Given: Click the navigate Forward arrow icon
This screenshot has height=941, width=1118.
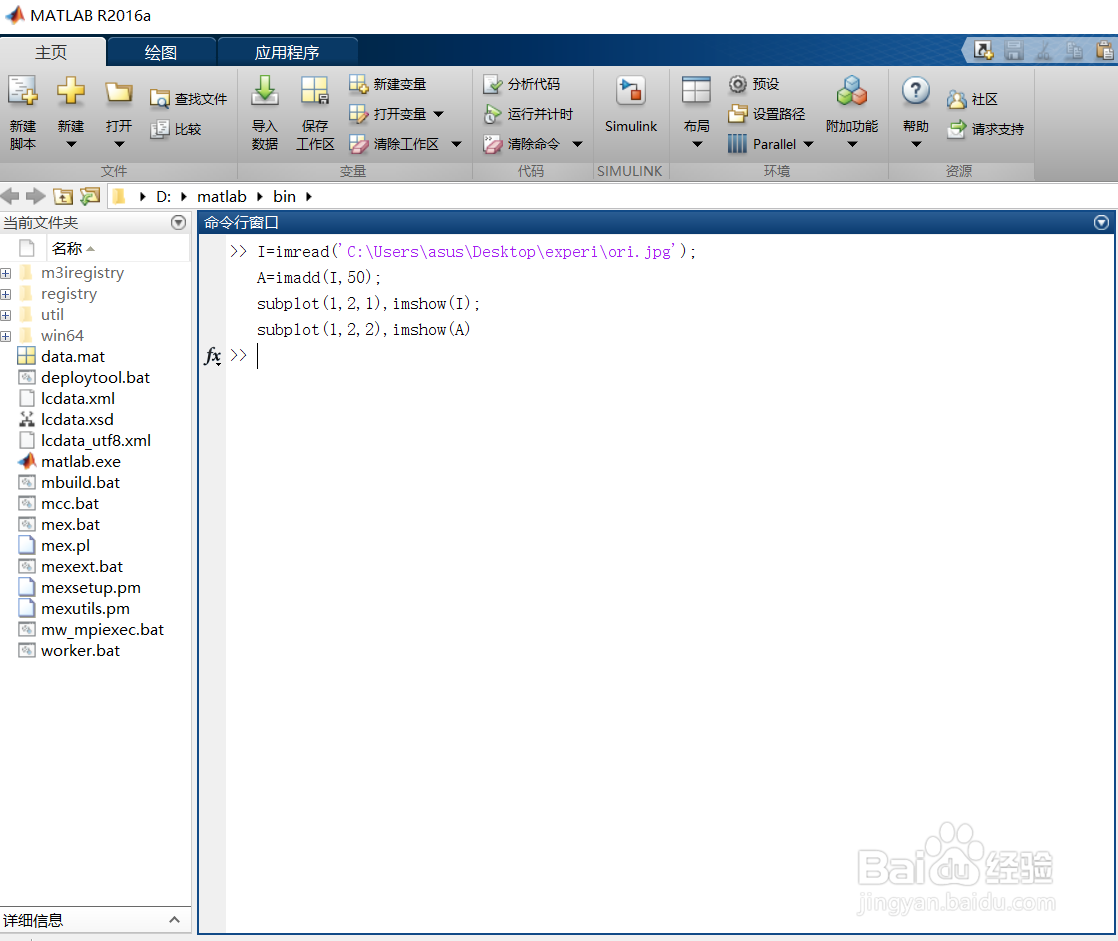Looking at the screenshot, I should (x=36, y=196).
